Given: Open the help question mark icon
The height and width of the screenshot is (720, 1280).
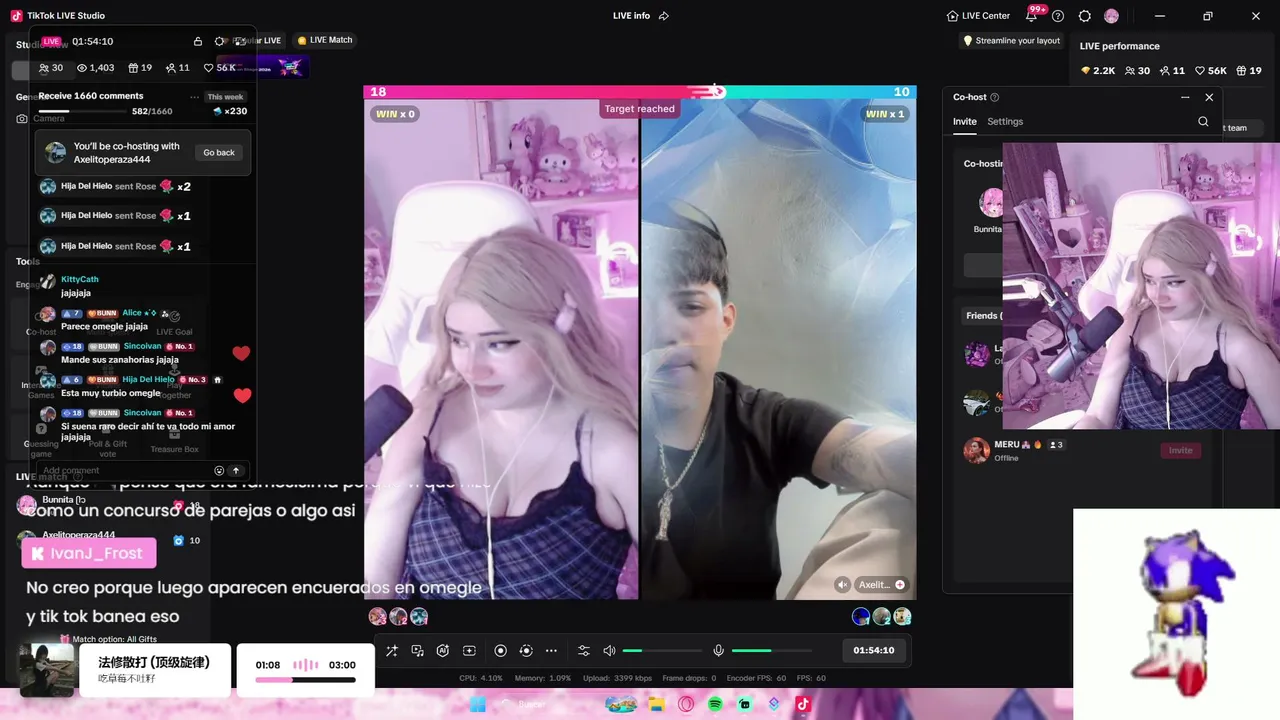Looking at the screenshot, I should click(x=1058, y=16).
